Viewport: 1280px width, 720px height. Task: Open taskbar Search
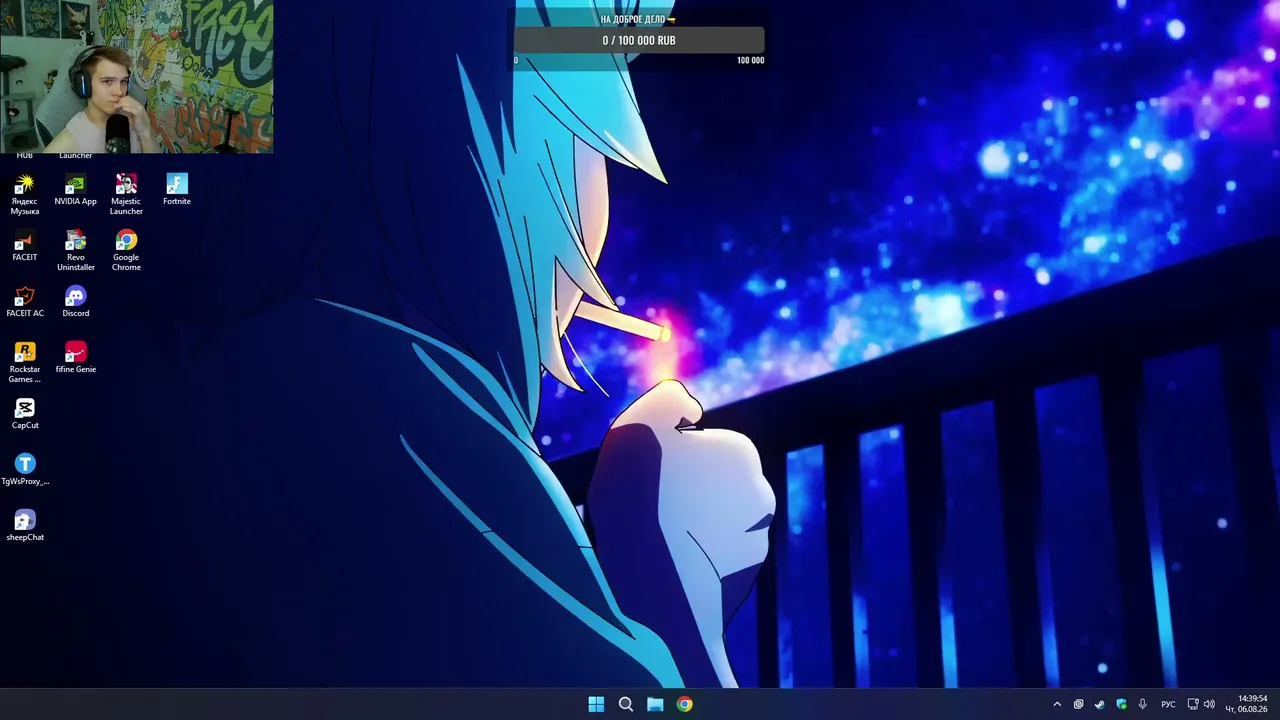click(626, 704)
